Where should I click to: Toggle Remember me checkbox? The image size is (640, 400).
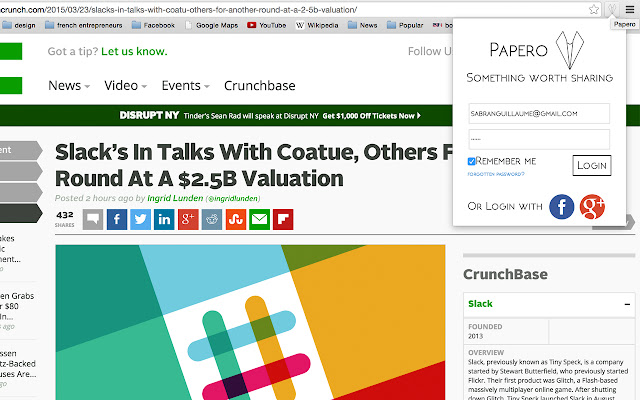[x=471, y=161]
